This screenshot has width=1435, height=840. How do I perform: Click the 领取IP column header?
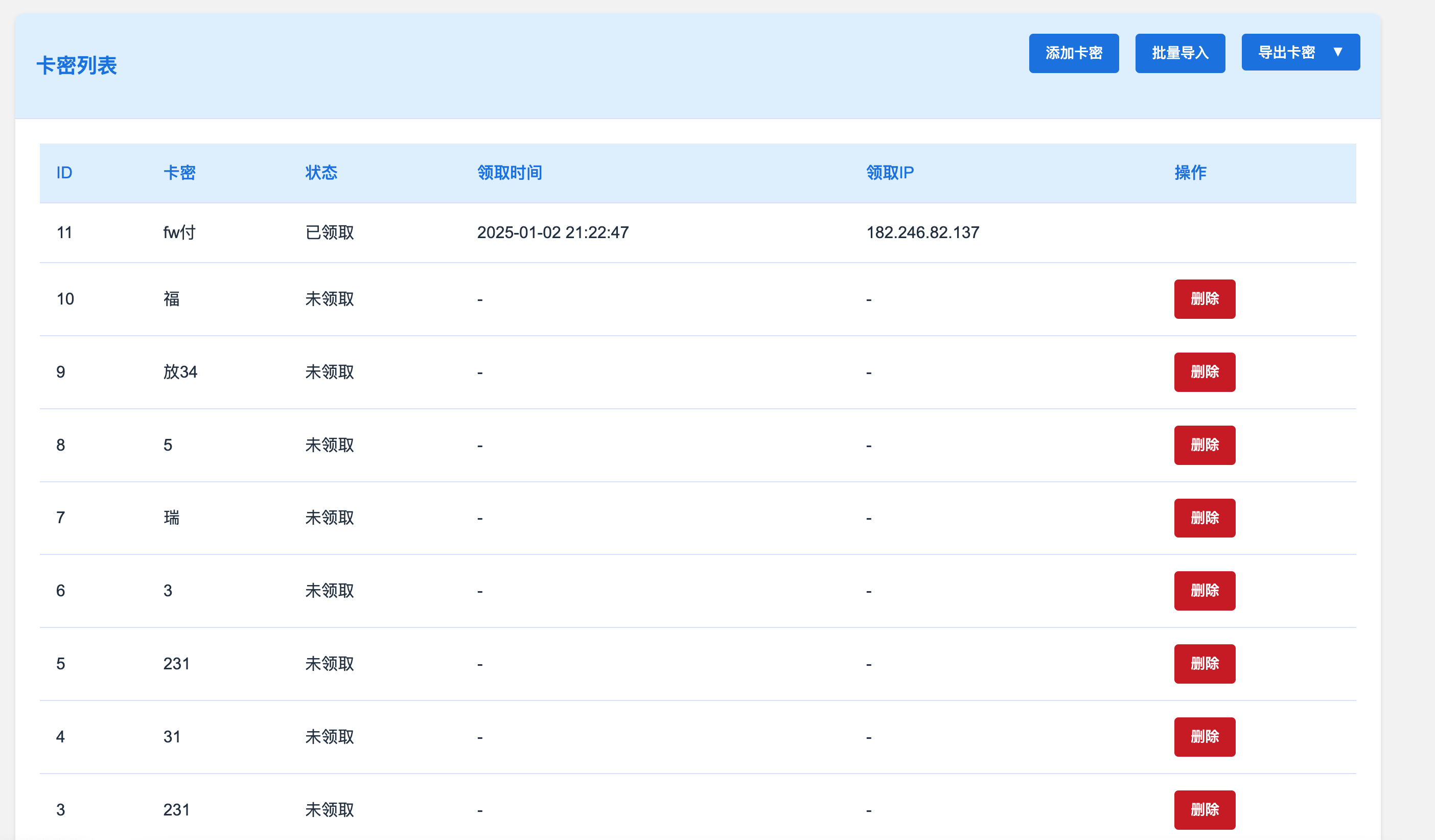pos(890,173)
